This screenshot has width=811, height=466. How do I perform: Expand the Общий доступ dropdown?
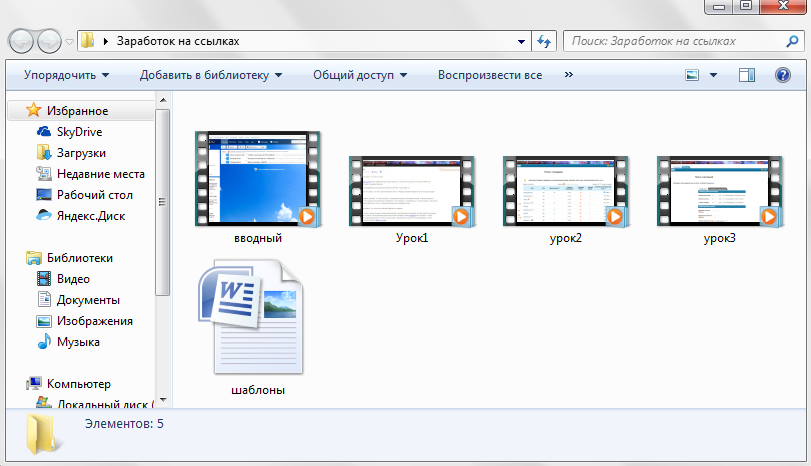click(360, 75)
